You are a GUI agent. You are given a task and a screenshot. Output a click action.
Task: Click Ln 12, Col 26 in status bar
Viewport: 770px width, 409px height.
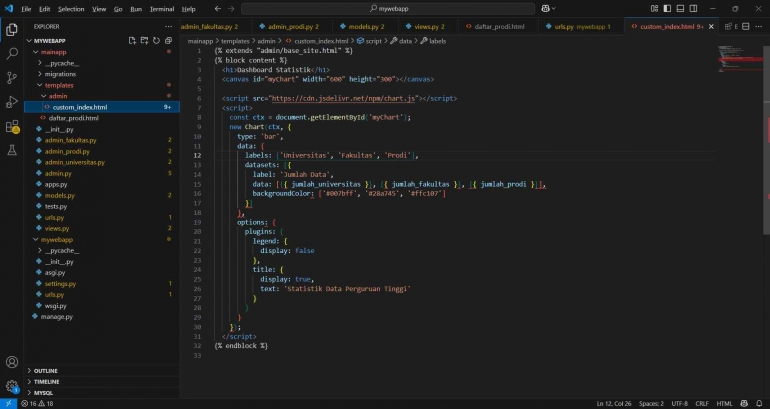coord(614,404)
